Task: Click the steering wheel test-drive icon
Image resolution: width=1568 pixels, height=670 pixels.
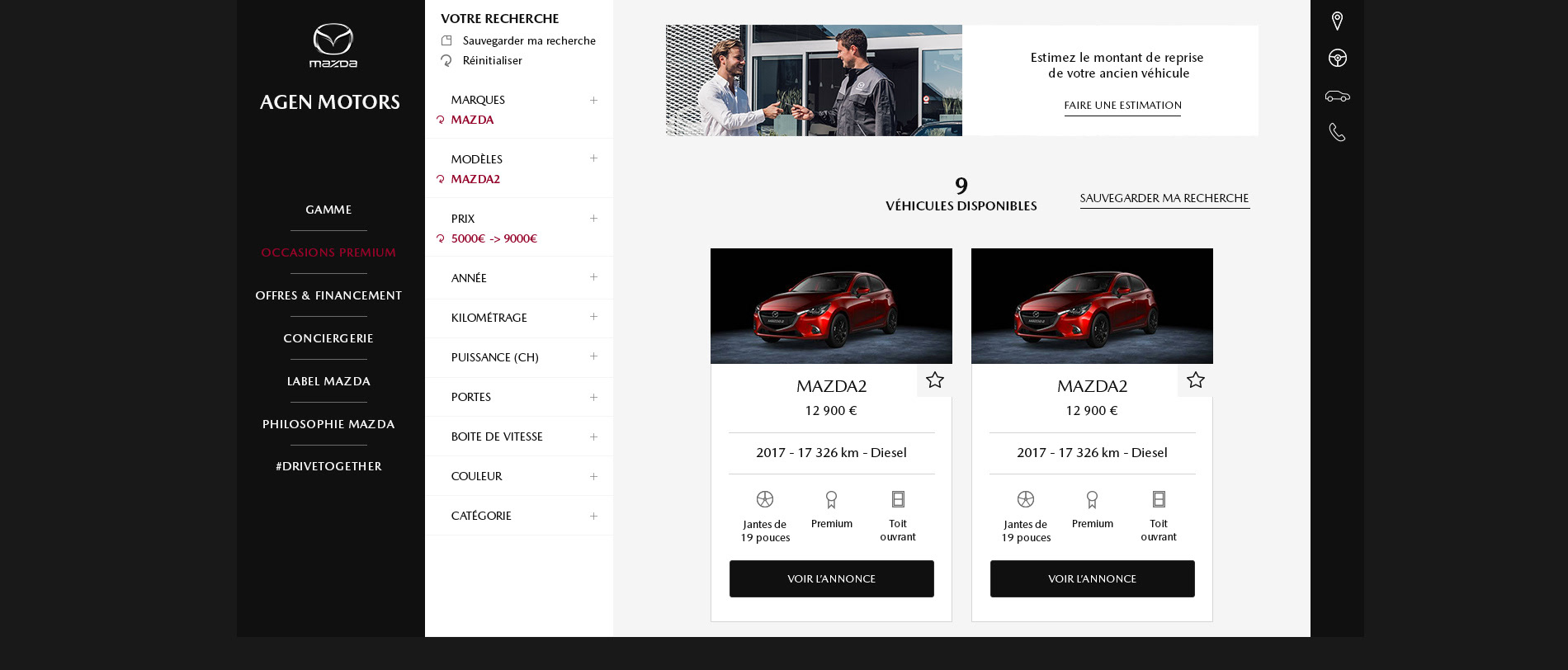Action: coord(1338,58)
